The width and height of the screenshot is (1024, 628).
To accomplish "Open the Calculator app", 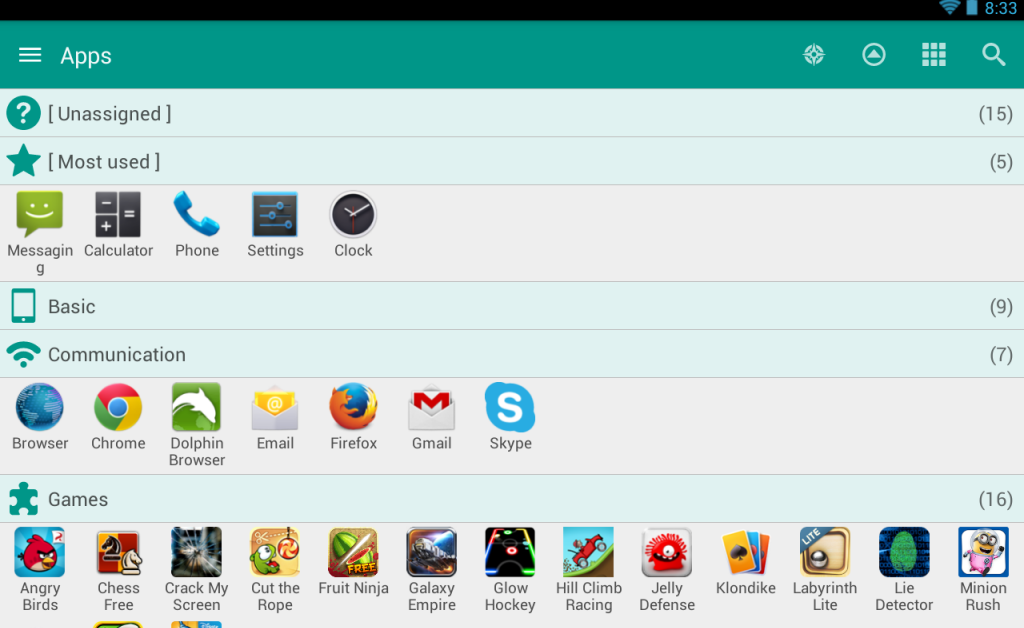I will [118, 225].
